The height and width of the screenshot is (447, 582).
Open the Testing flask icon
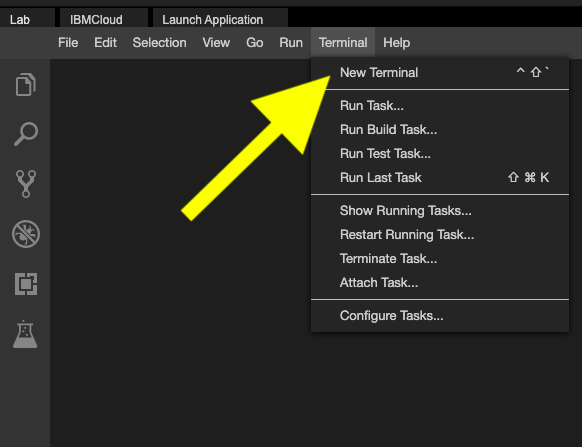tap(25, 334)
